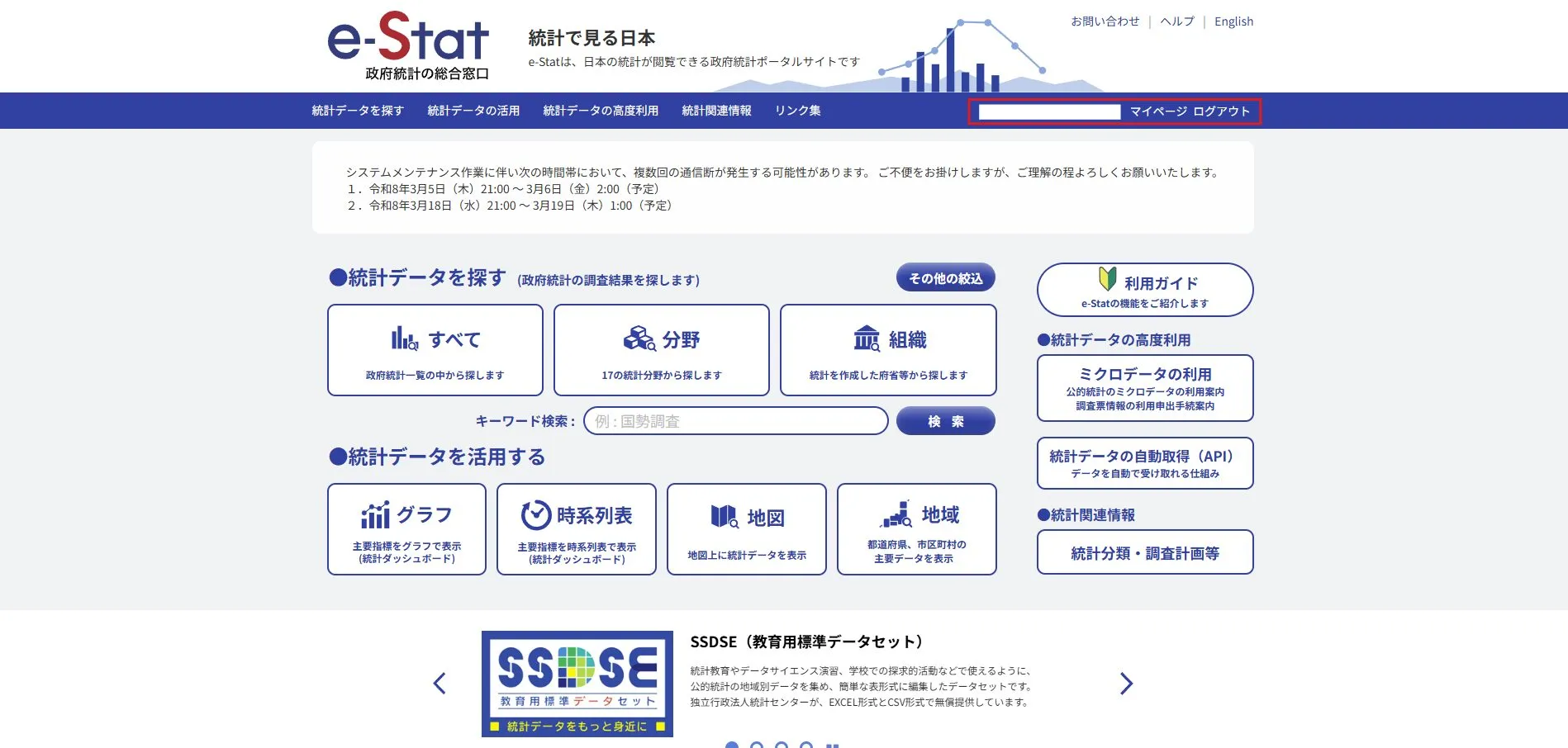Image resolution: width=1568 pixels, height=748 pixels.
Task: Open the 組織 building search card
Action: [888, 350]
